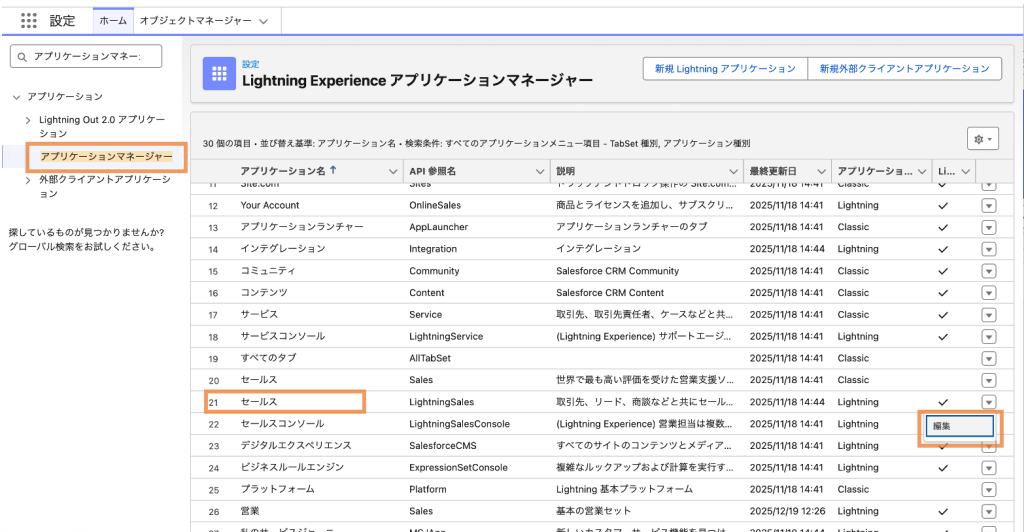Click the search magnifier icon in Quick Find
This screenshot has height=532, width=1024.
click(x=22, y=57)
